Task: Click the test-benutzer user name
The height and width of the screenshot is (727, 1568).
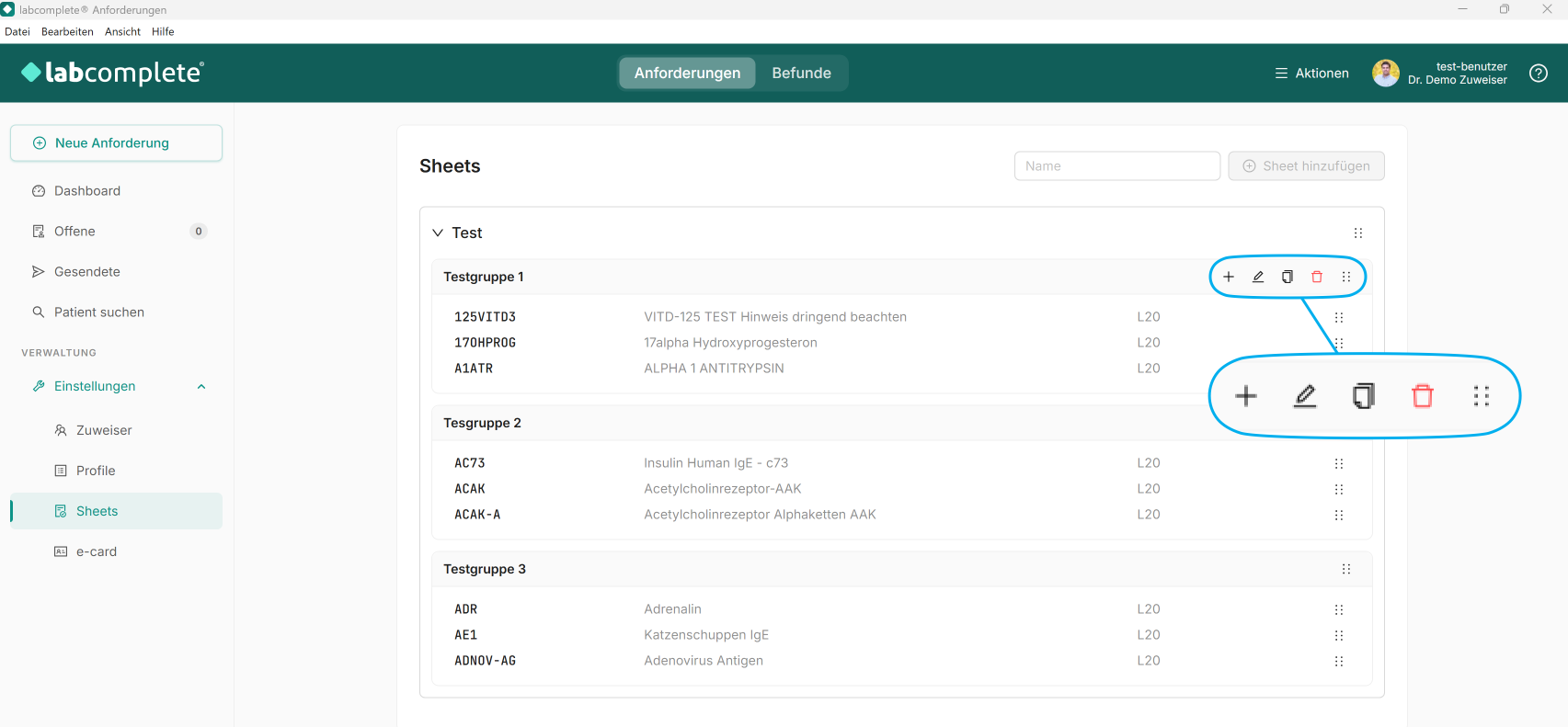Action: pyautogui.click(x=1471, y=66)
